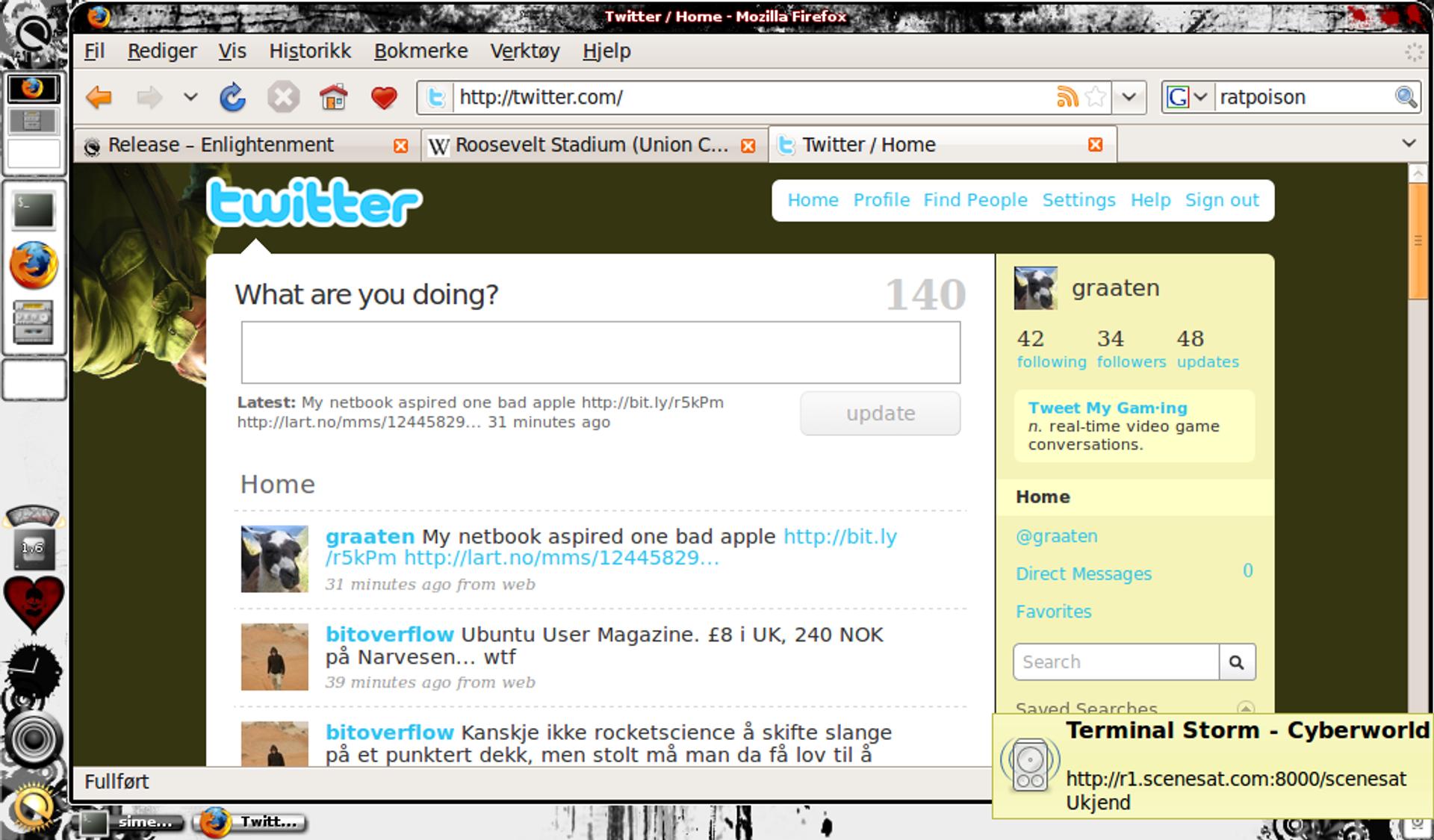Image resolution: width=1434 pixels, height=840 pixels.
Task: Open the Bokmerke menu
Action: tap(421, 51)
